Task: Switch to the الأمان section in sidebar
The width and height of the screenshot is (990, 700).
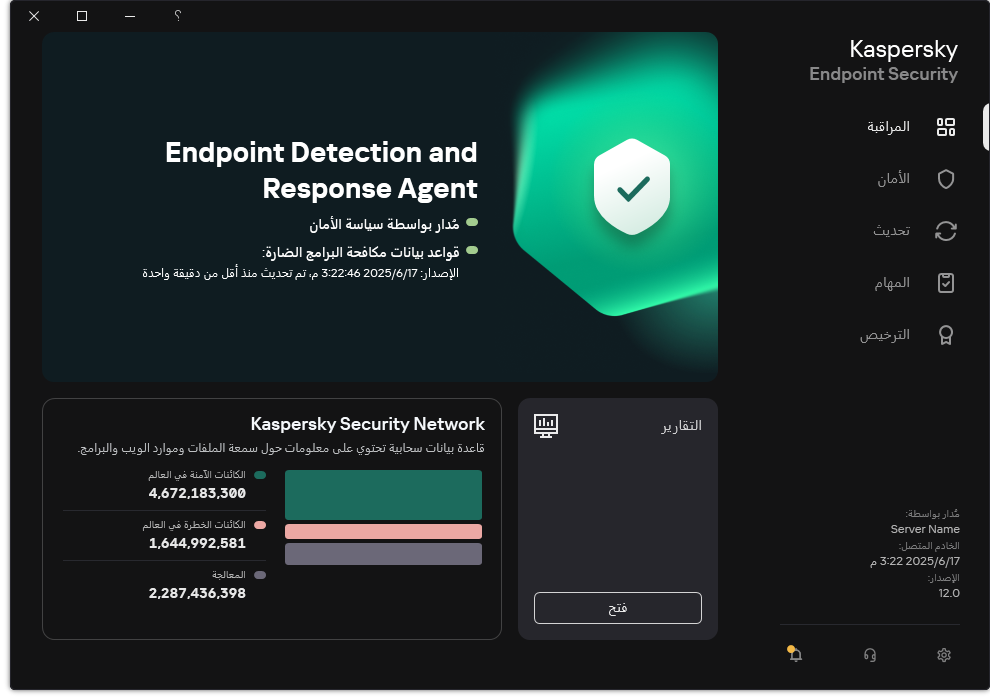Action: click(x=896, y=179)
